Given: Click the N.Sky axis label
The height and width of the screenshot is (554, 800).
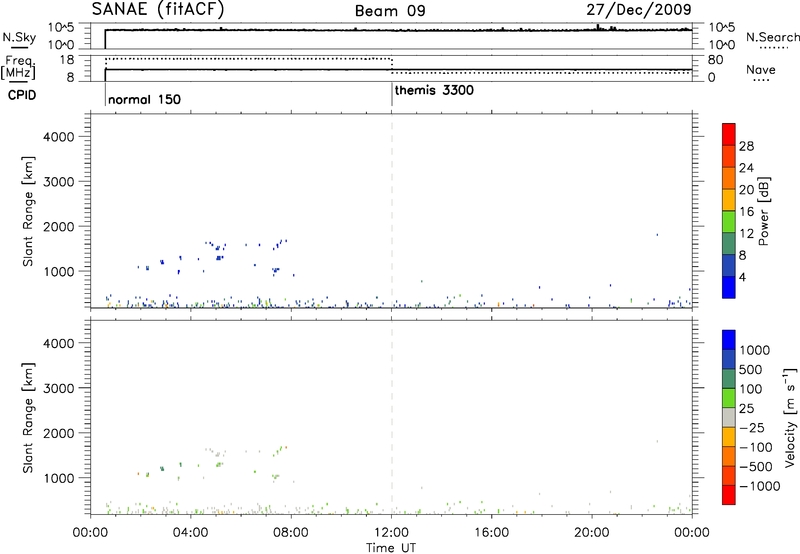Looking at the screenshot, I should coord(19,37).
